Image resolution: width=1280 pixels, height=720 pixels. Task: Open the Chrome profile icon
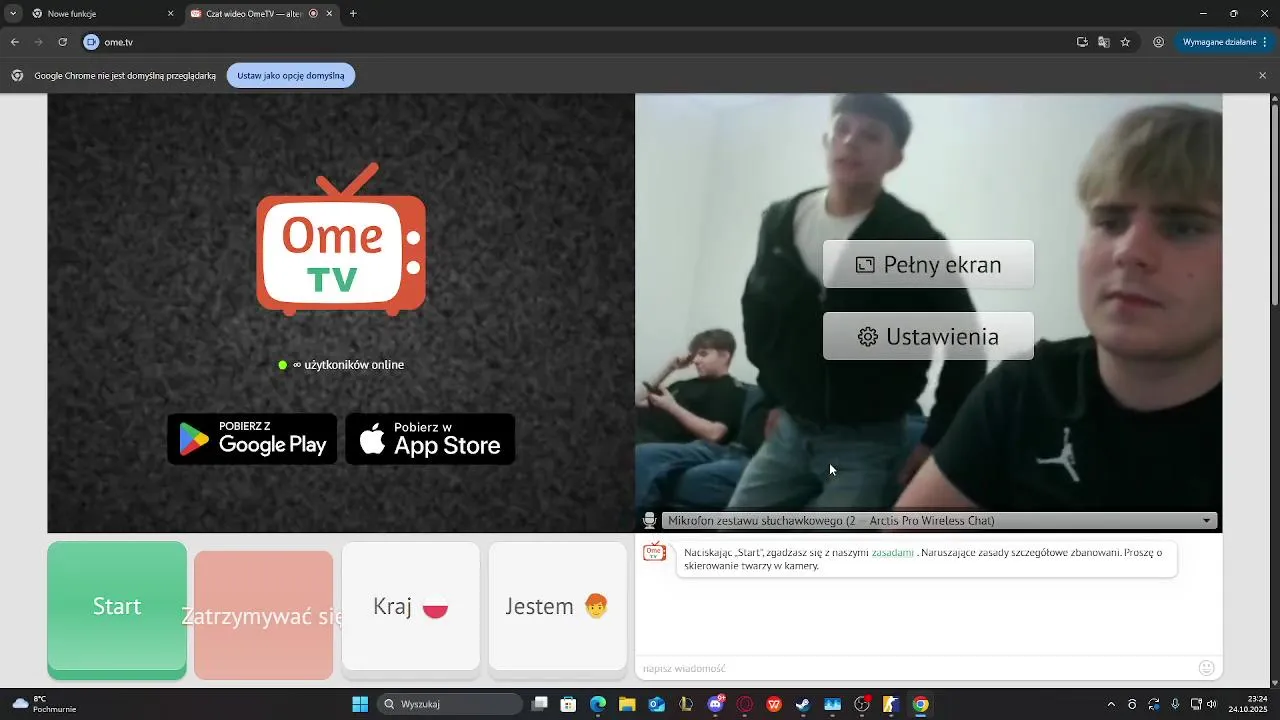pos(1159,42)
